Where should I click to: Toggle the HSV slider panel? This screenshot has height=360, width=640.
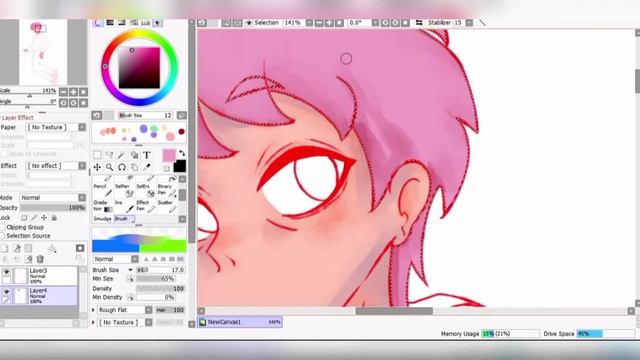pos(122,23)
